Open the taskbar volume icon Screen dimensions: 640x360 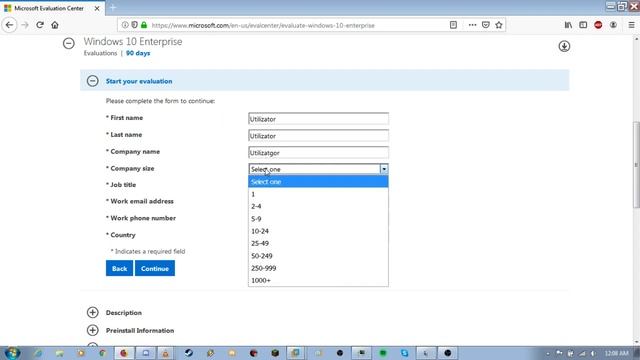tap(593, 353)
